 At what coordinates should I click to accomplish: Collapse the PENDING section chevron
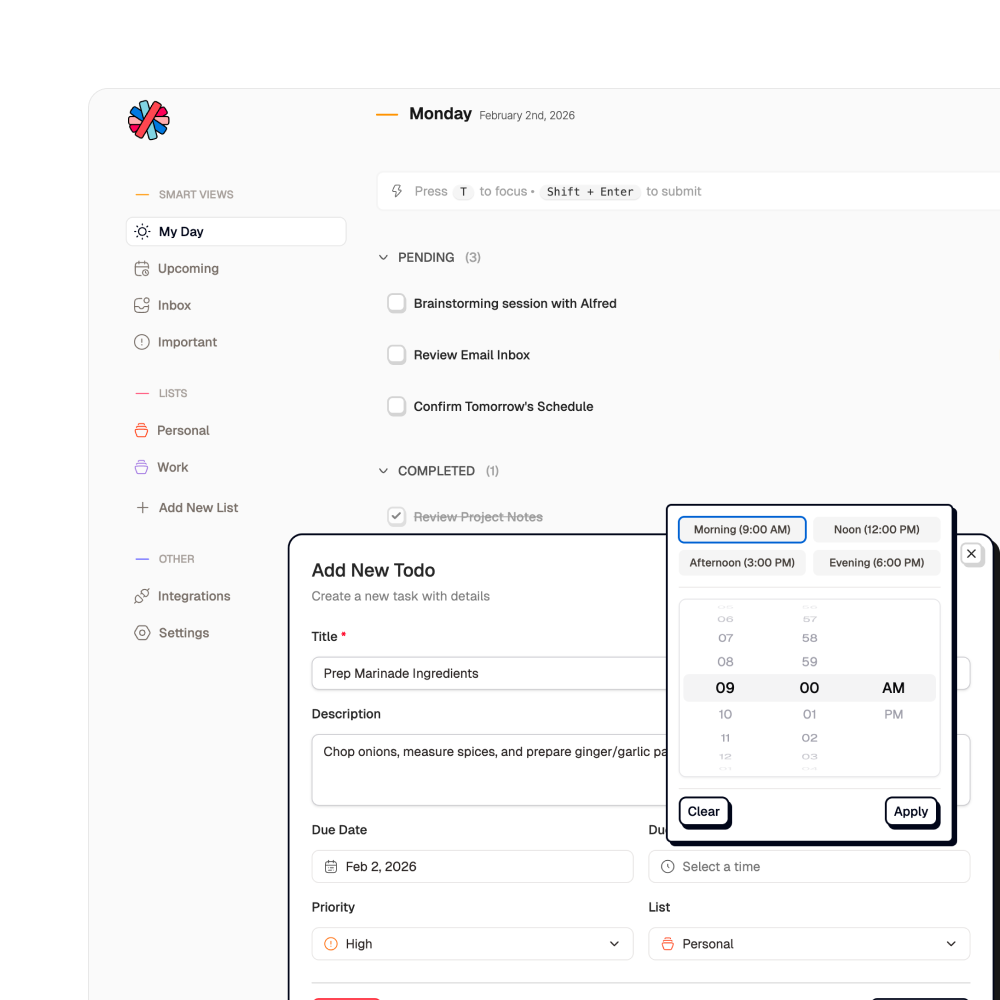[383, 258]
